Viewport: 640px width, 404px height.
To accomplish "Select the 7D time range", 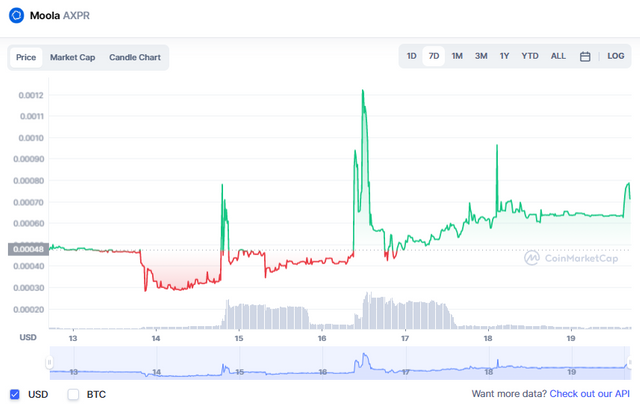I will tap(433, 56).
